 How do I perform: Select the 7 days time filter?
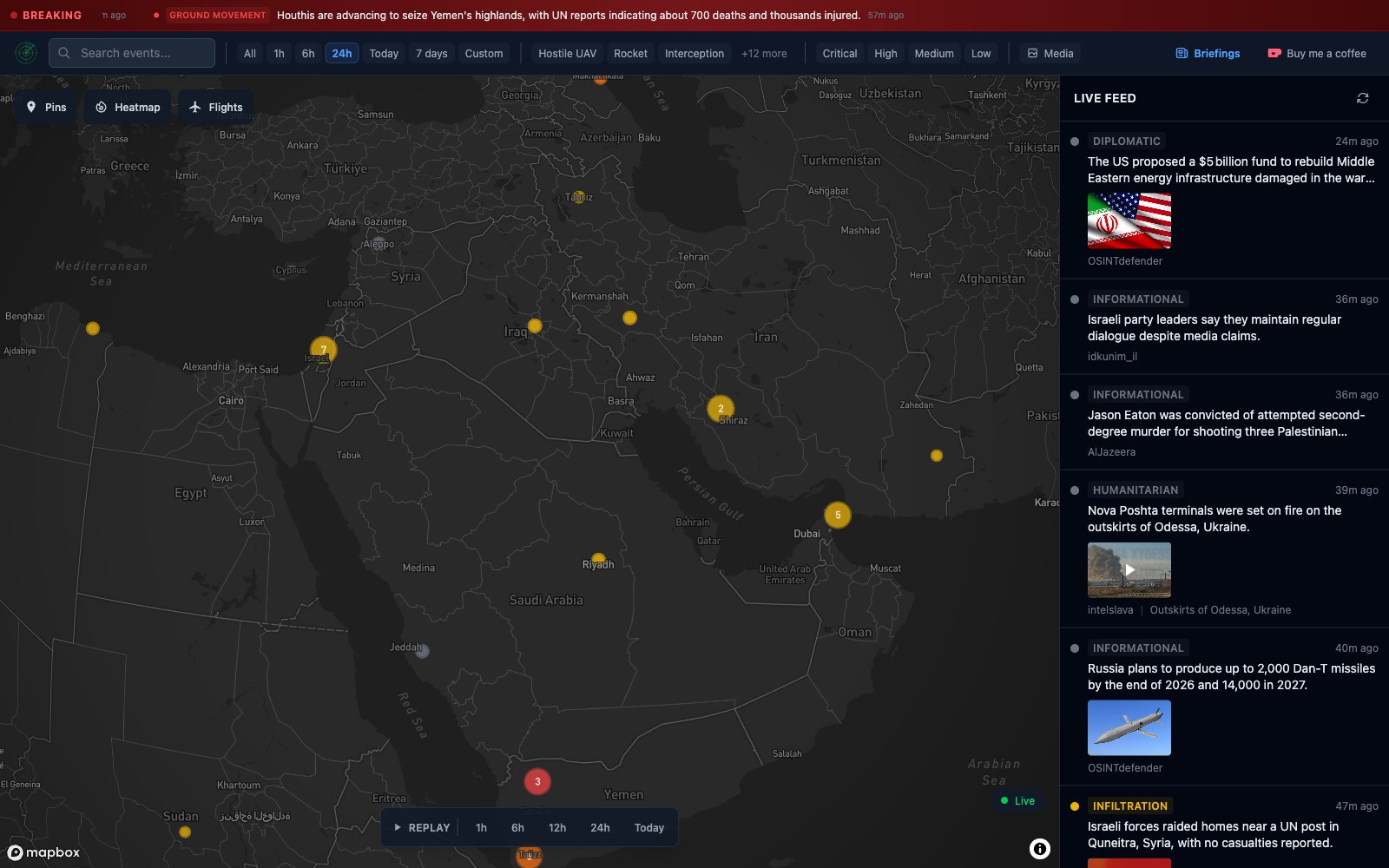click(x=431, y=53)
